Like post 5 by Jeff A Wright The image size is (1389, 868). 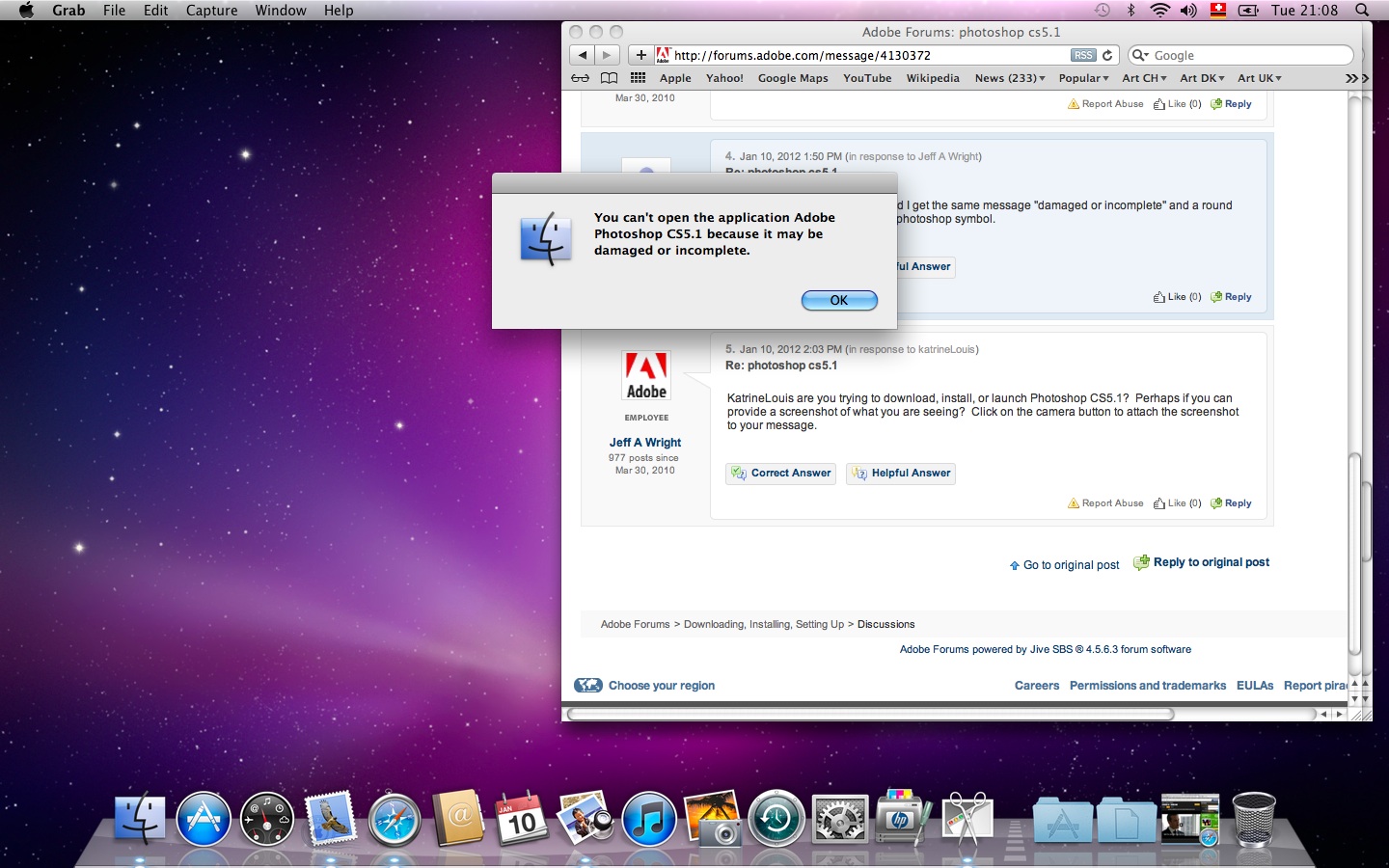[x=1177, y=503]
